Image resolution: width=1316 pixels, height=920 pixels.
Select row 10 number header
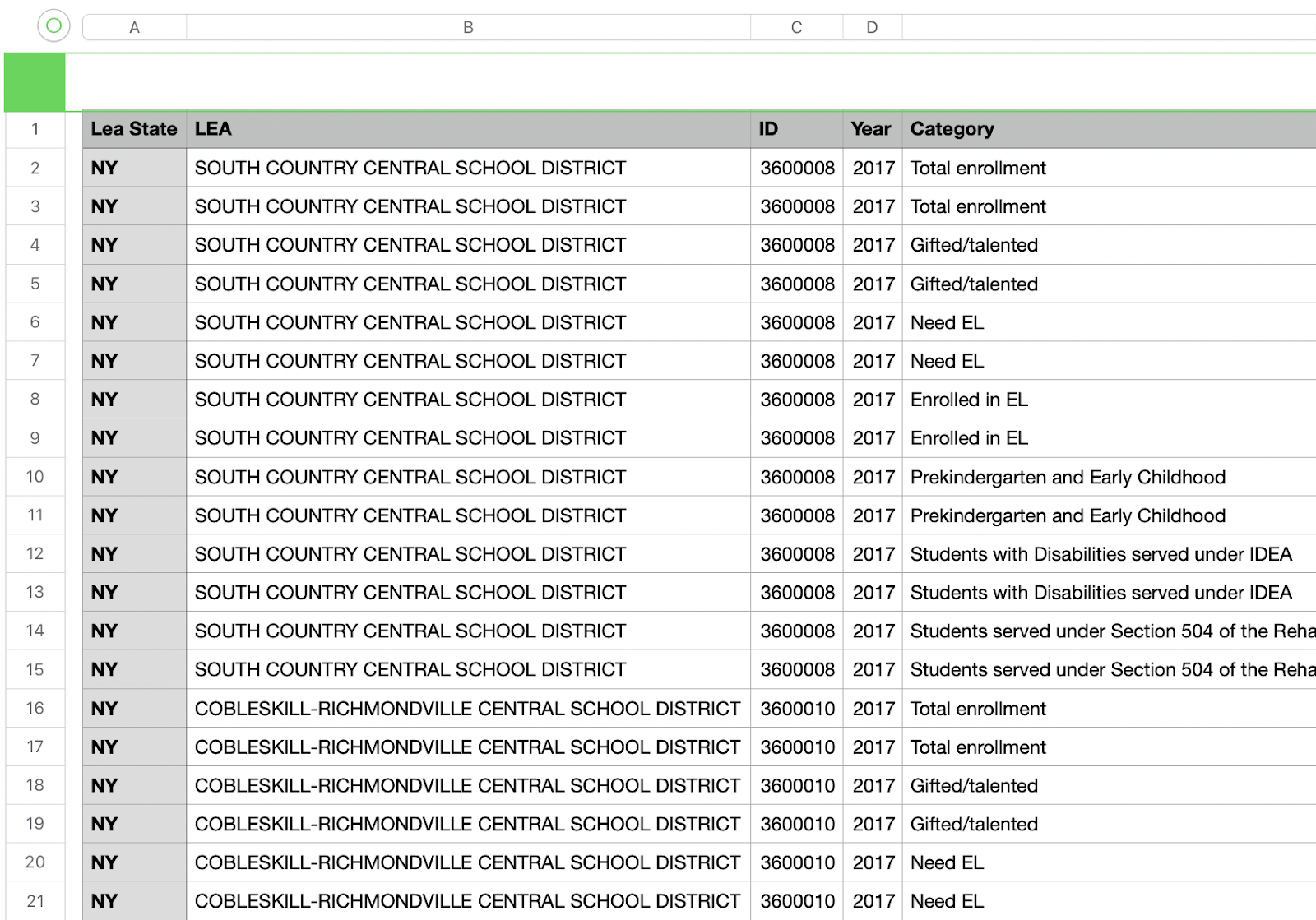point(35,477)
